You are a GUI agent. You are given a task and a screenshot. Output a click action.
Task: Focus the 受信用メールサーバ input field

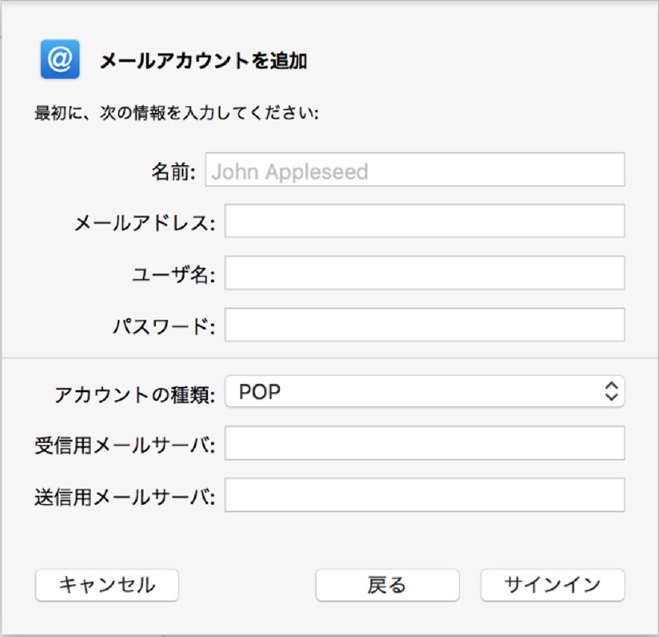click(424, 443)
